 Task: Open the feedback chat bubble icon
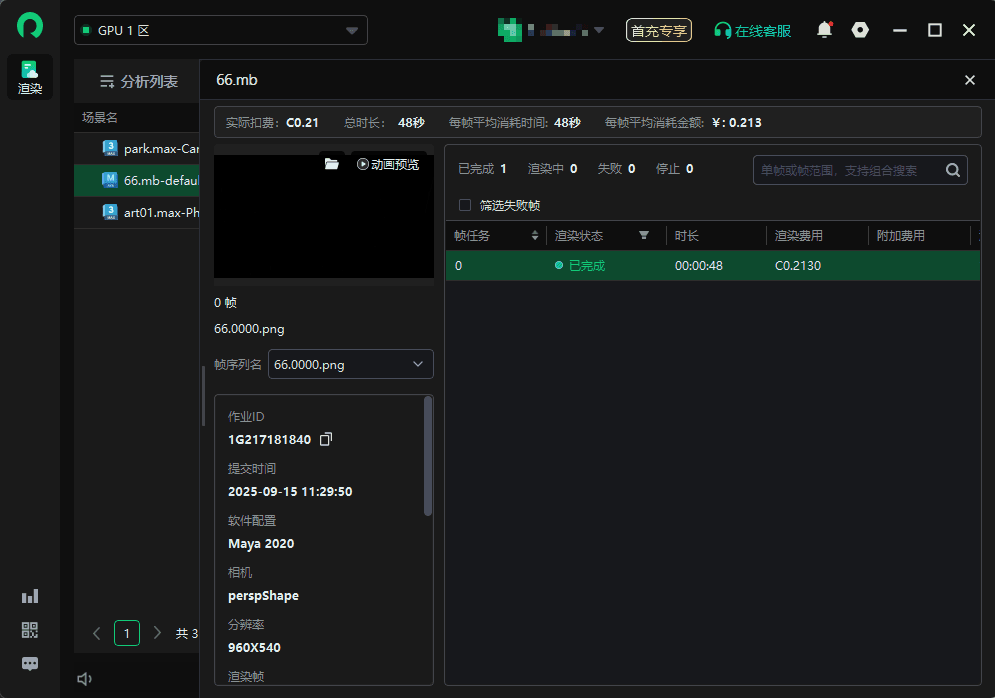30,663
